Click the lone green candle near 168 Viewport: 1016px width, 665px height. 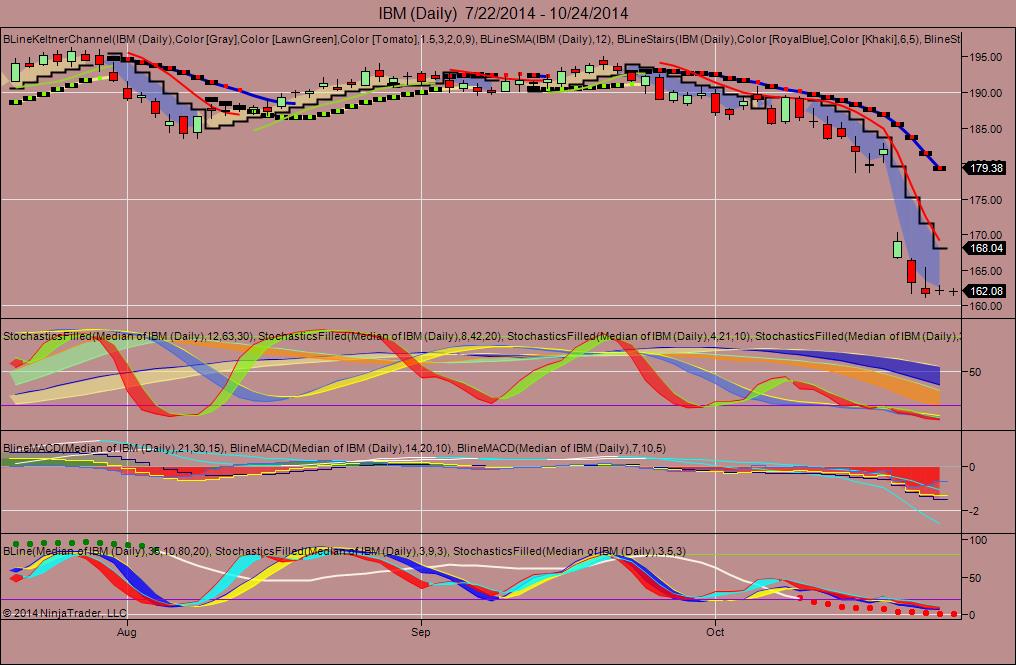(897, 248)
